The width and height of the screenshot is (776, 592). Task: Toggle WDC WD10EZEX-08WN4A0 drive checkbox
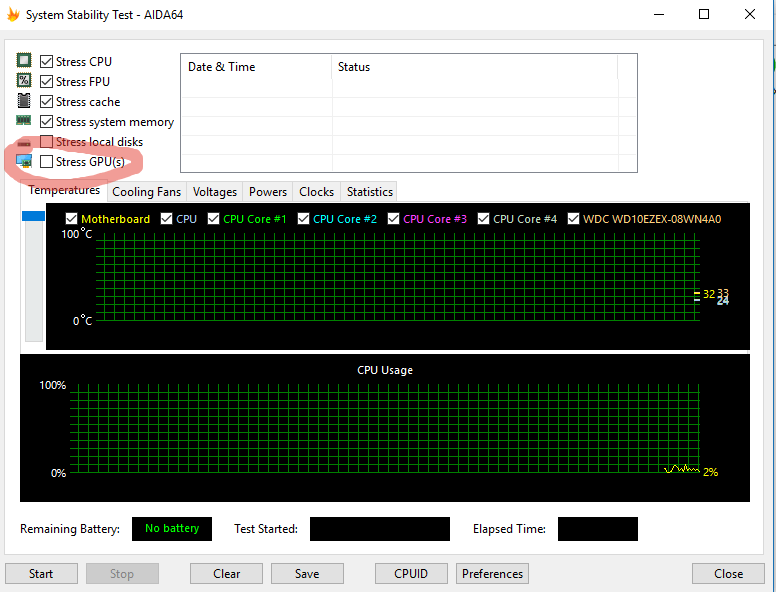(x=574, y=219)
